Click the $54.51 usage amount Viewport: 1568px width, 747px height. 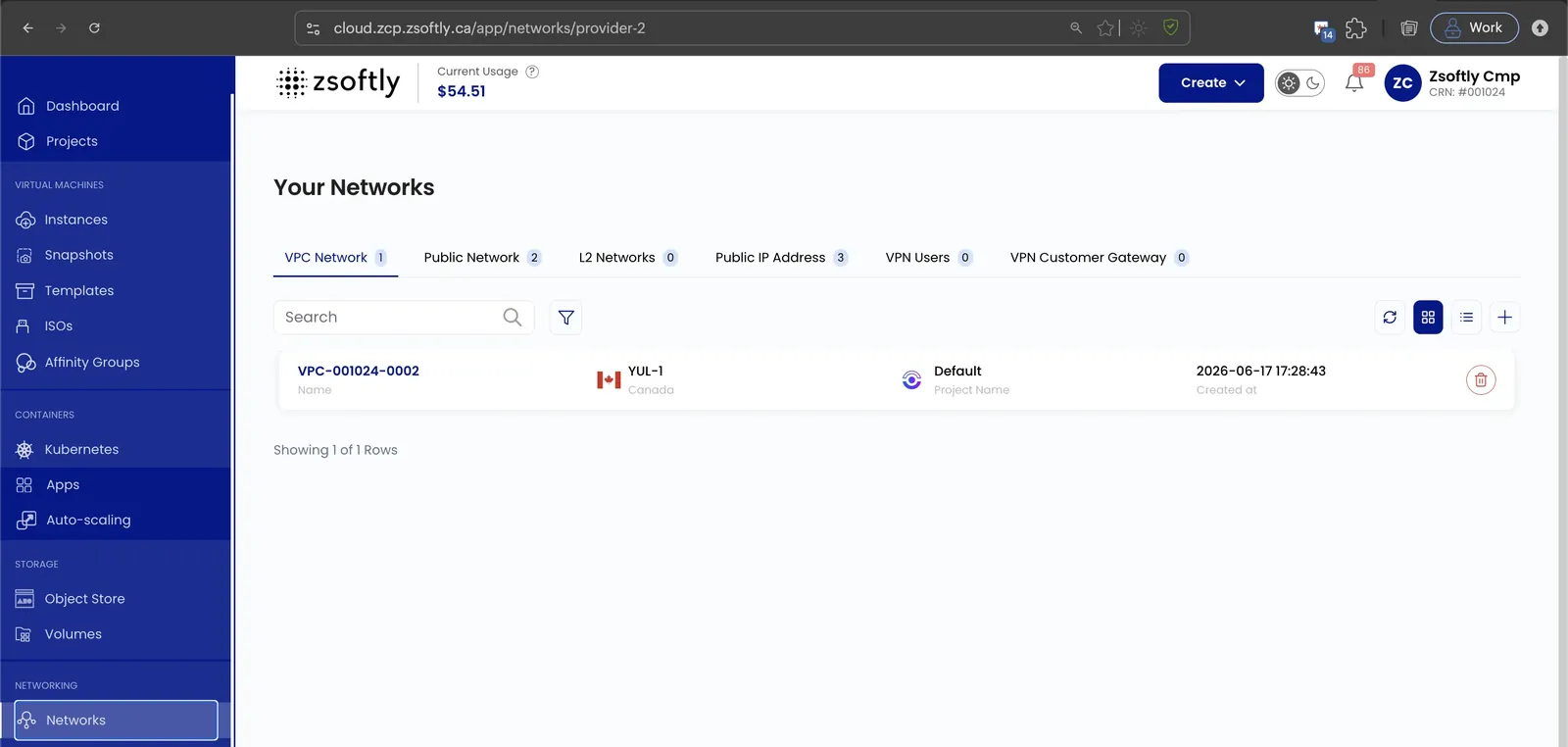coord(462,91)
